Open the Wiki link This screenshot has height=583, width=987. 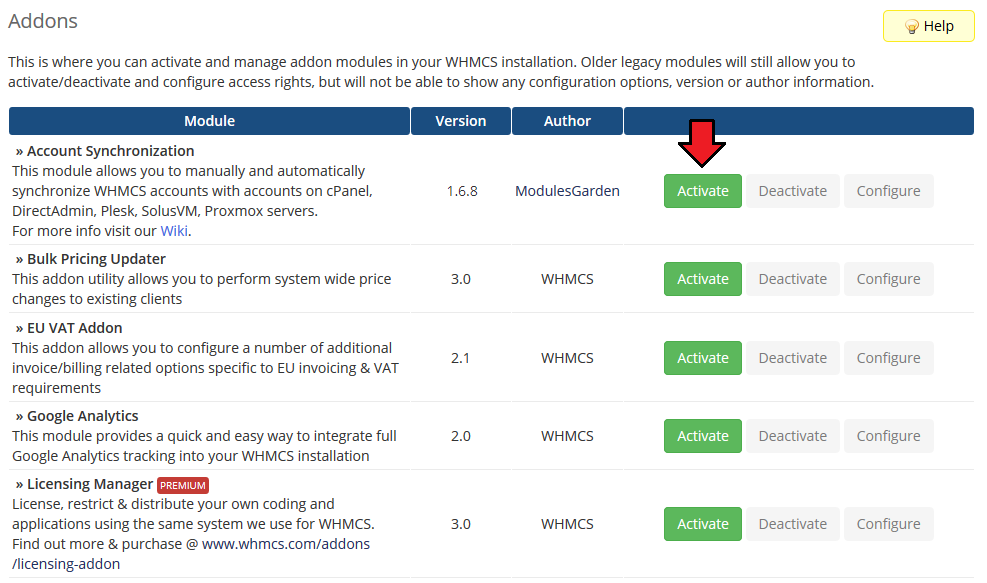pos(174,231)
